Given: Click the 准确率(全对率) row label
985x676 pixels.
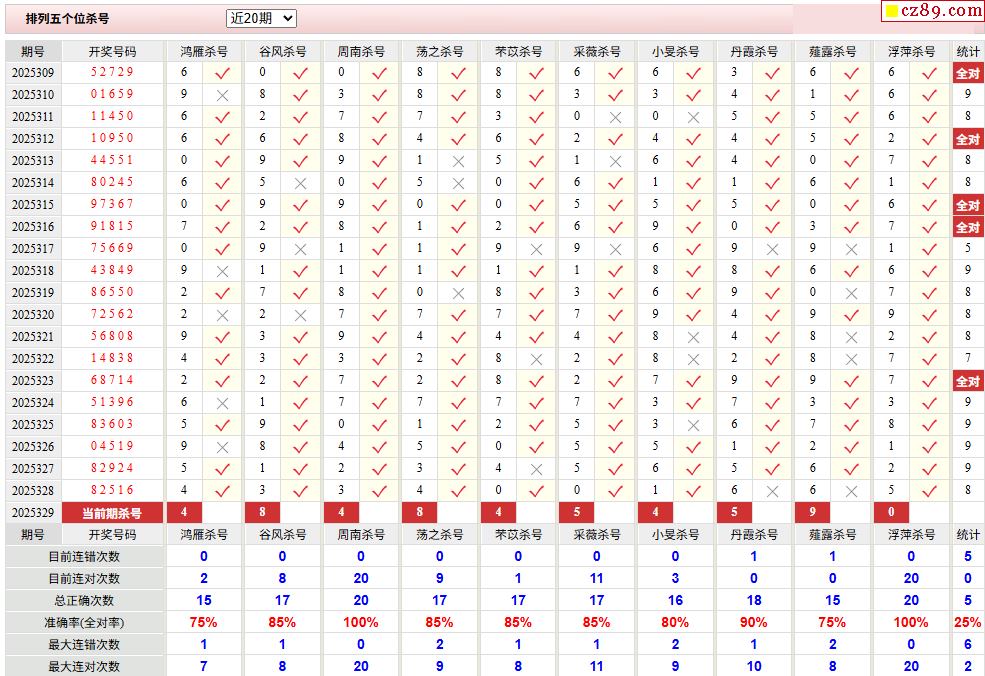Looking at the screenshot, I should point(84,622).
